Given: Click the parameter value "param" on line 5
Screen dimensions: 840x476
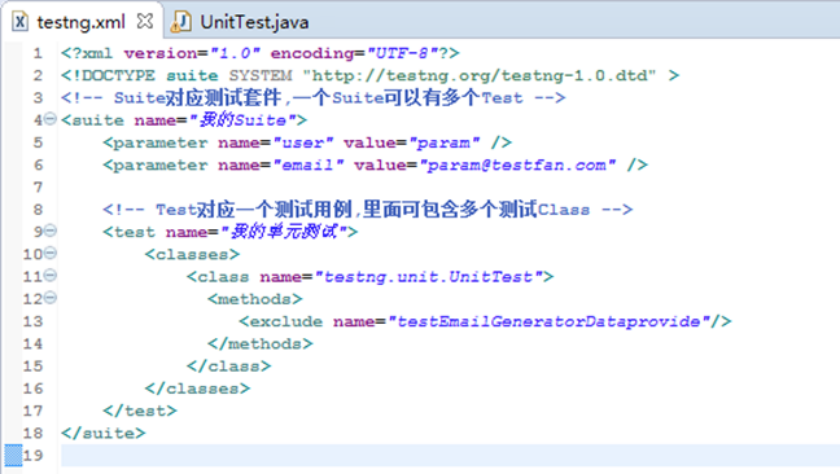Looking at the screenshot, I should [x=444, y=143].
